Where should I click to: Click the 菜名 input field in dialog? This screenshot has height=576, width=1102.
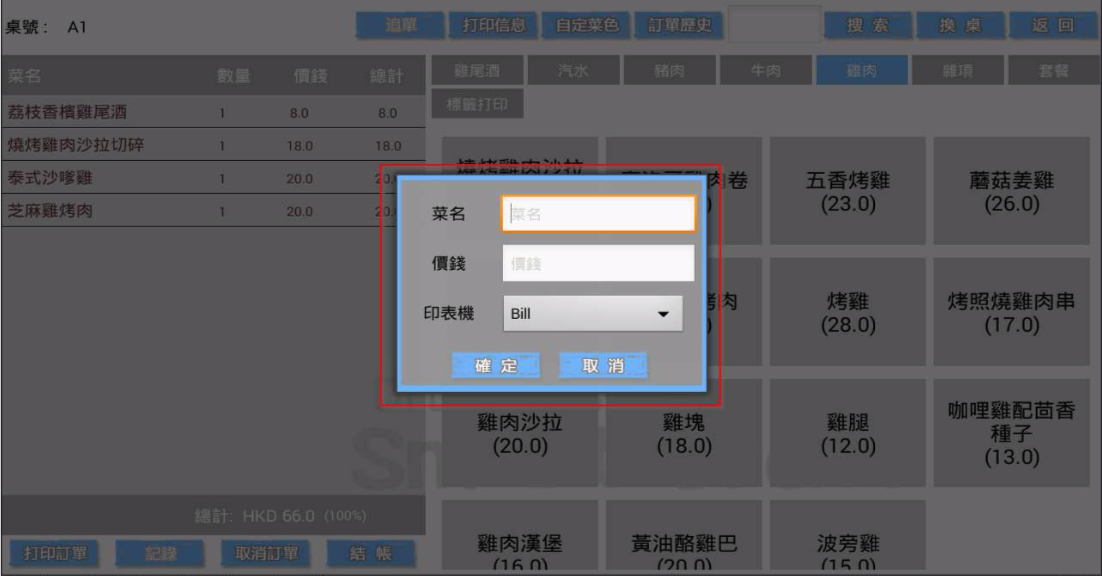tap(598, 214)
